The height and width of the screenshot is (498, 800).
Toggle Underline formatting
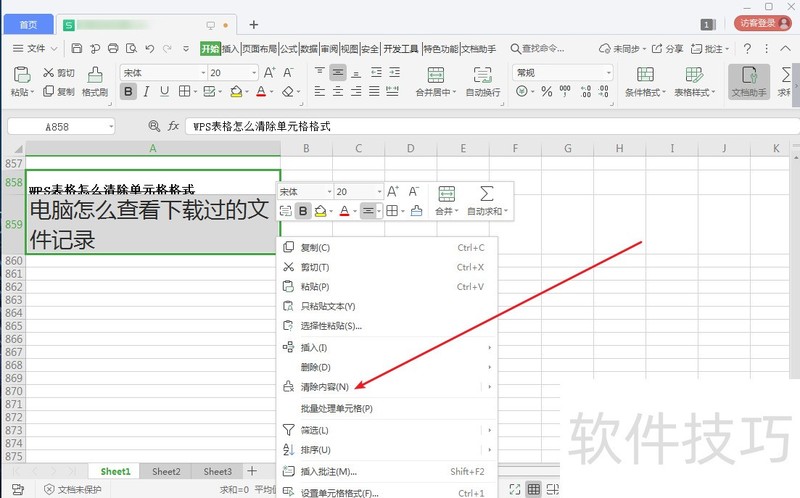point(164,91)
